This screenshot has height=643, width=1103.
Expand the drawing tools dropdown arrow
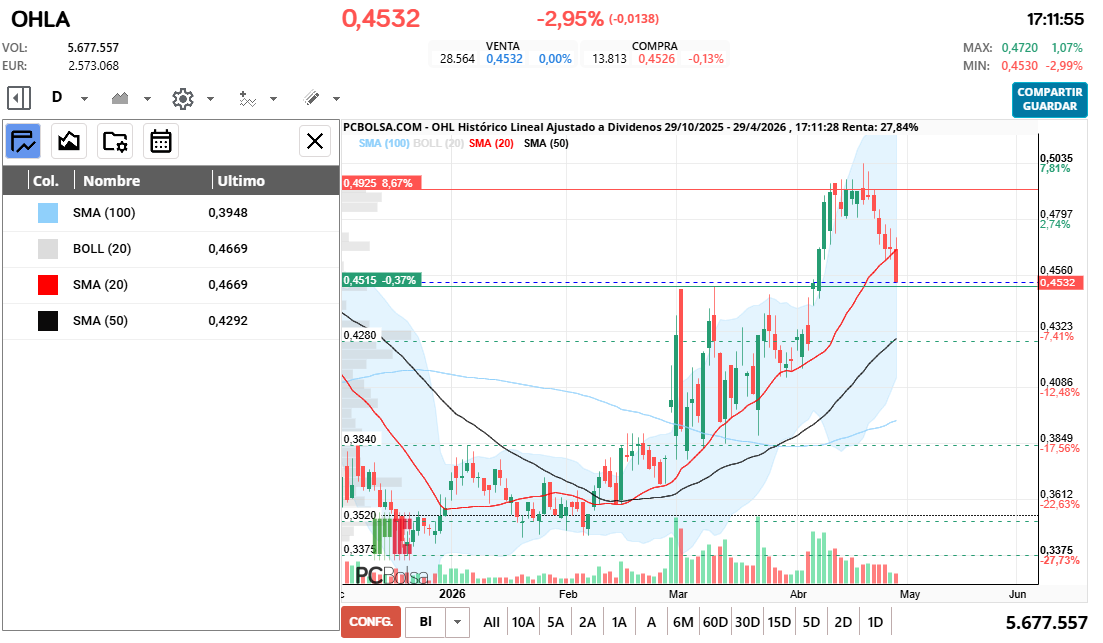click(336, 99)
